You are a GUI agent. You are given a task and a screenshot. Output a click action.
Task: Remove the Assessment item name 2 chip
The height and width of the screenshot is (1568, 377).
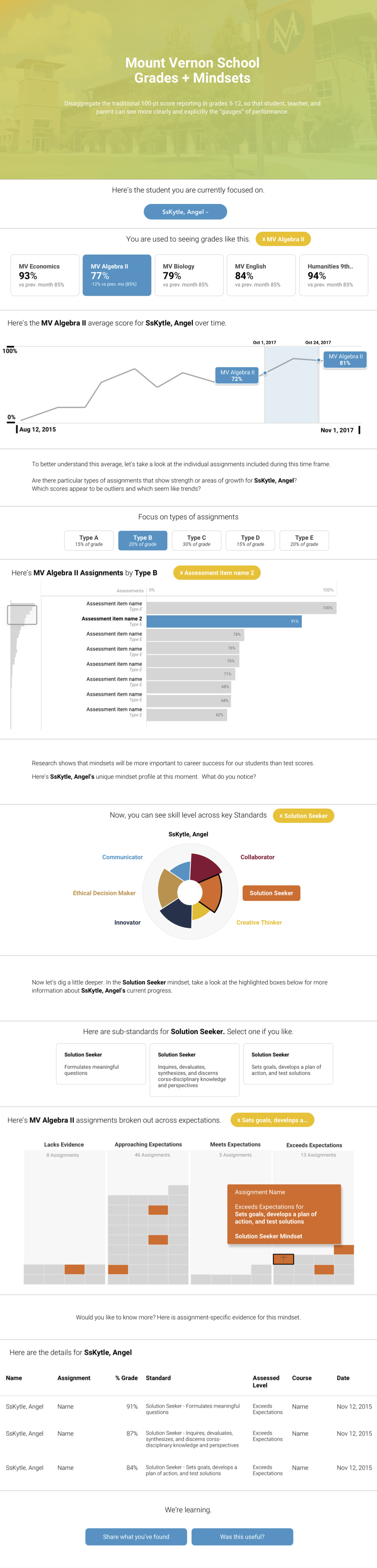click(217, 573)
